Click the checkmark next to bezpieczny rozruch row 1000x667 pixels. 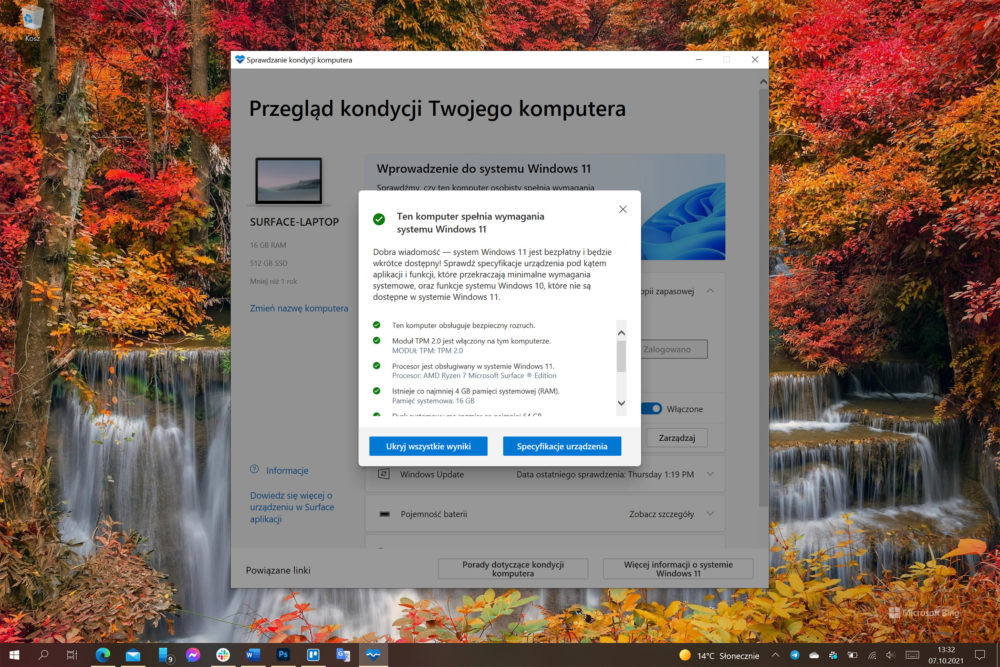[x=376, y=325]
